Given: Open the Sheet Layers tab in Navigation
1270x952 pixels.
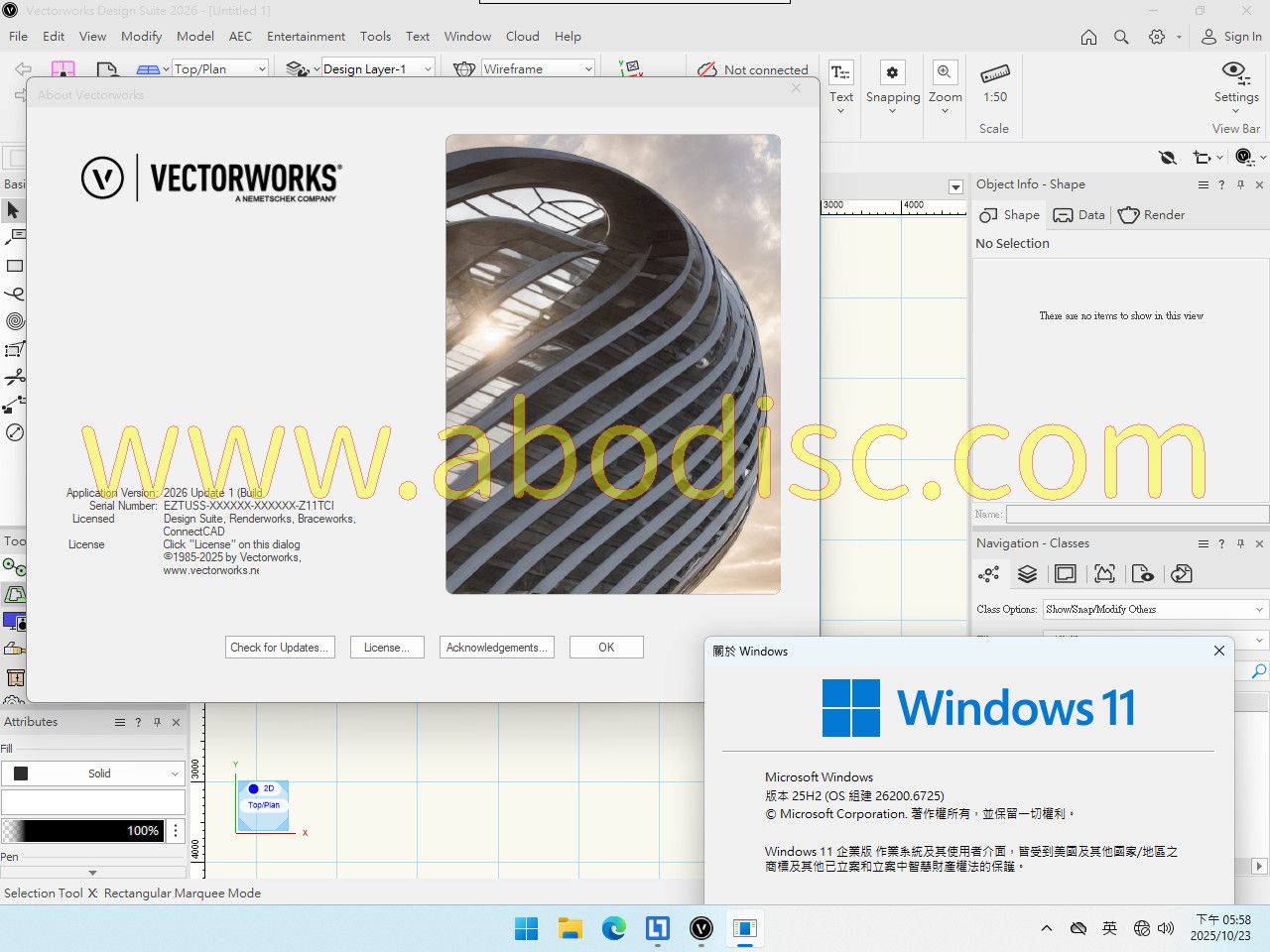Looking at the screenshot, I should click(1066, 574).
